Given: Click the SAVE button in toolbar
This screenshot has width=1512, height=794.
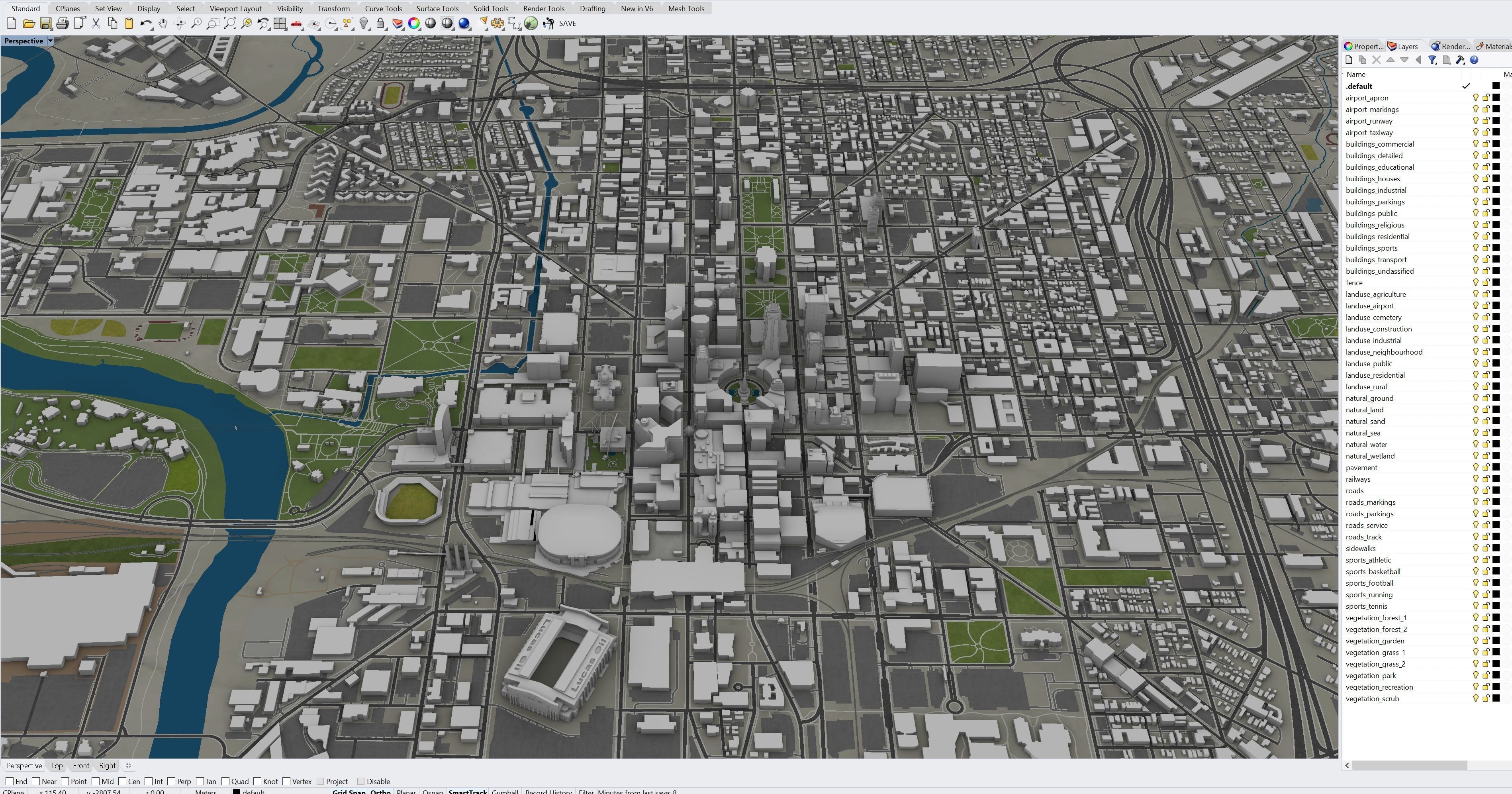Looking at the screenshot, I should coord(567,24).
